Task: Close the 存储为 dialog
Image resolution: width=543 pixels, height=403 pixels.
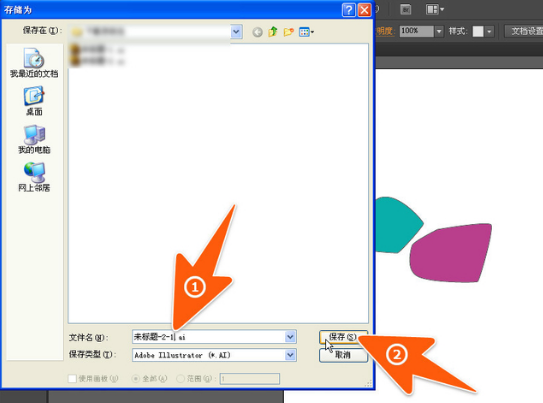Action: pyautogui.click(x=364, y=10)
